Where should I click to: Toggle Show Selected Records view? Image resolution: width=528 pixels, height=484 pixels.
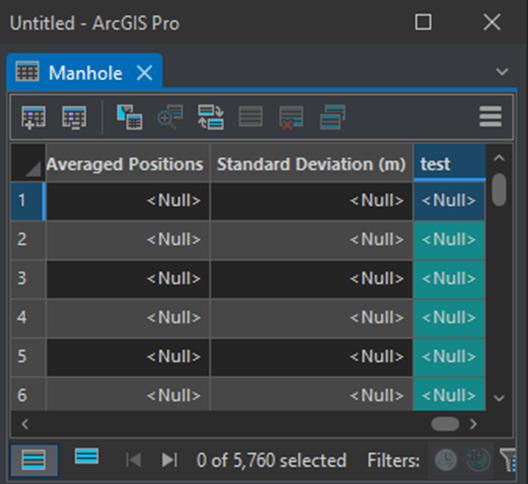coord(87,457)
